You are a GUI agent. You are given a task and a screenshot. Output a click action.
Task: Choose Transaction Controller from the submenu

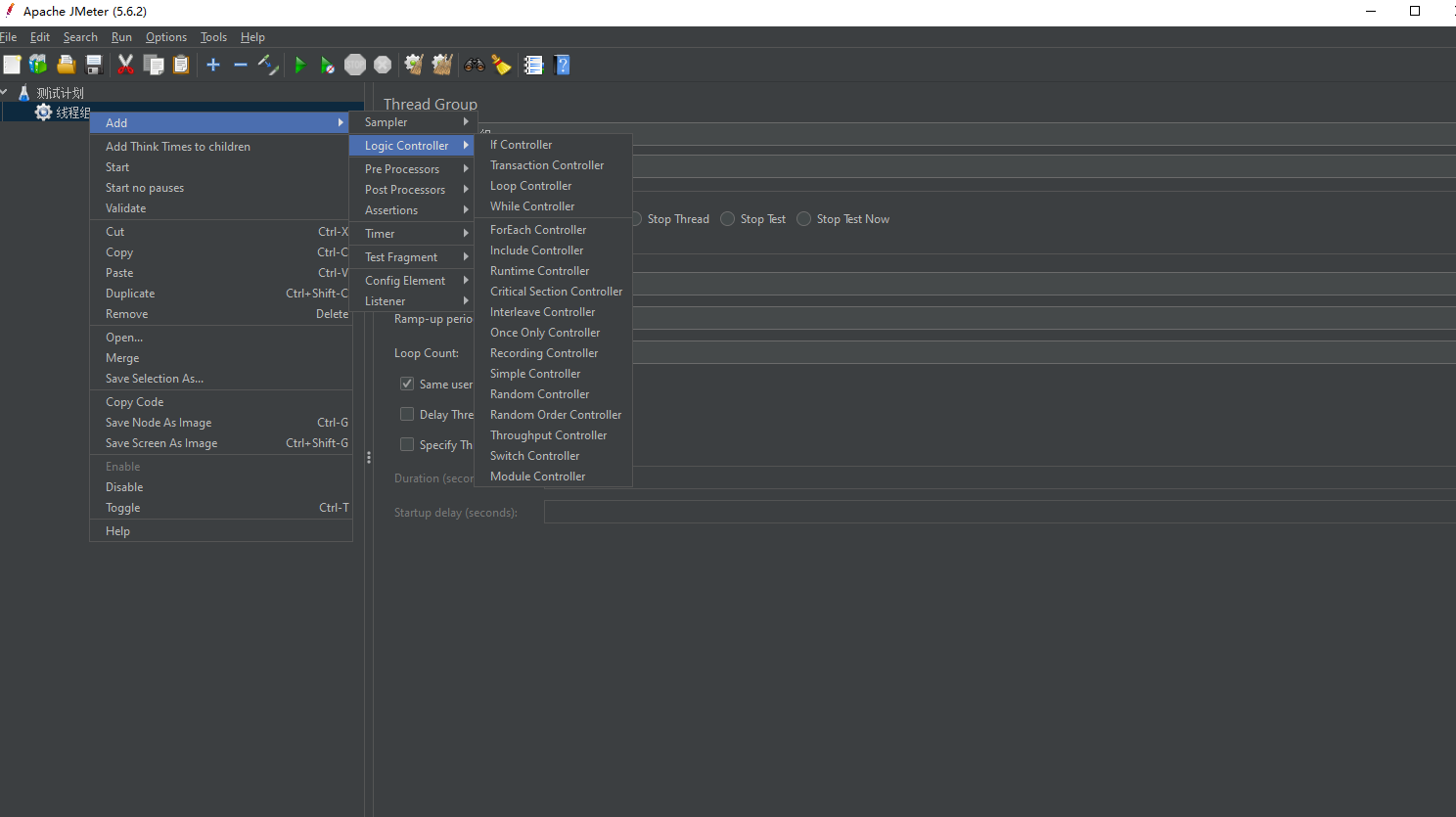(x=554, y=165)
